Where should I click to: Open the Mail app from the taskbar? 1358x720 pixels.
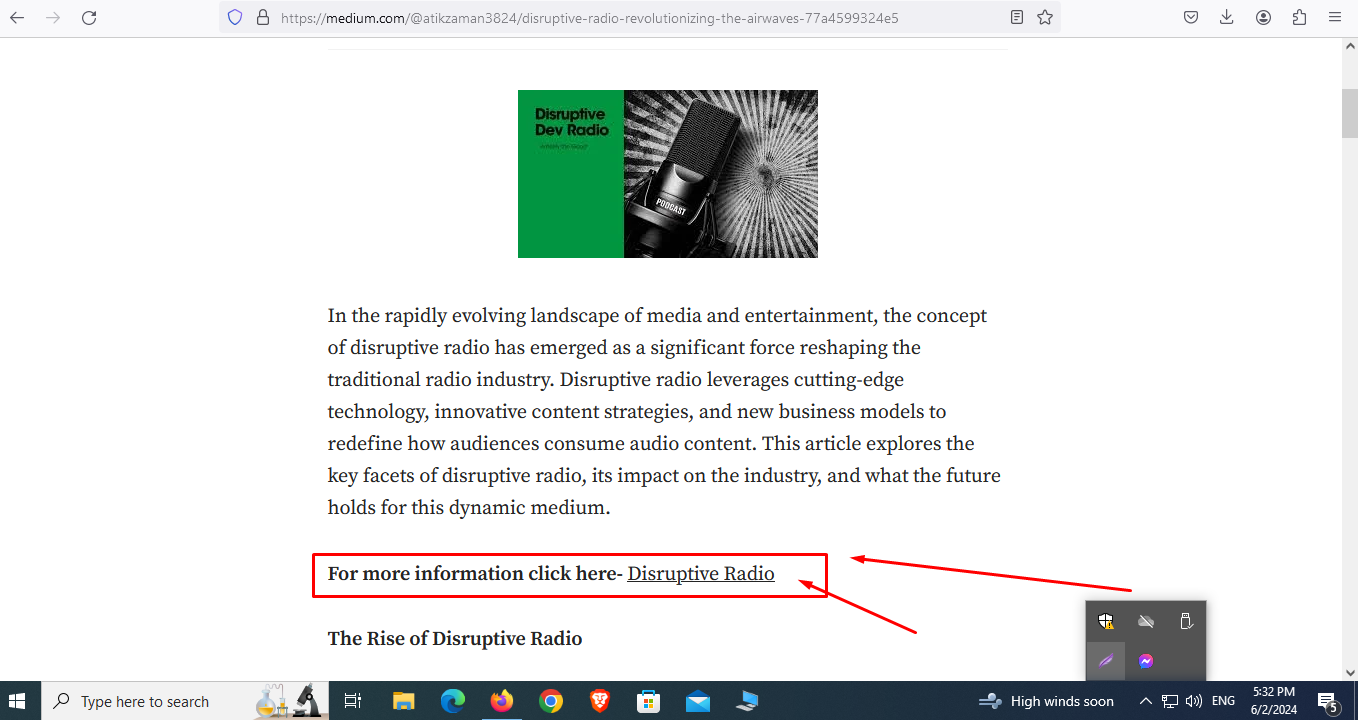[698, 701]
